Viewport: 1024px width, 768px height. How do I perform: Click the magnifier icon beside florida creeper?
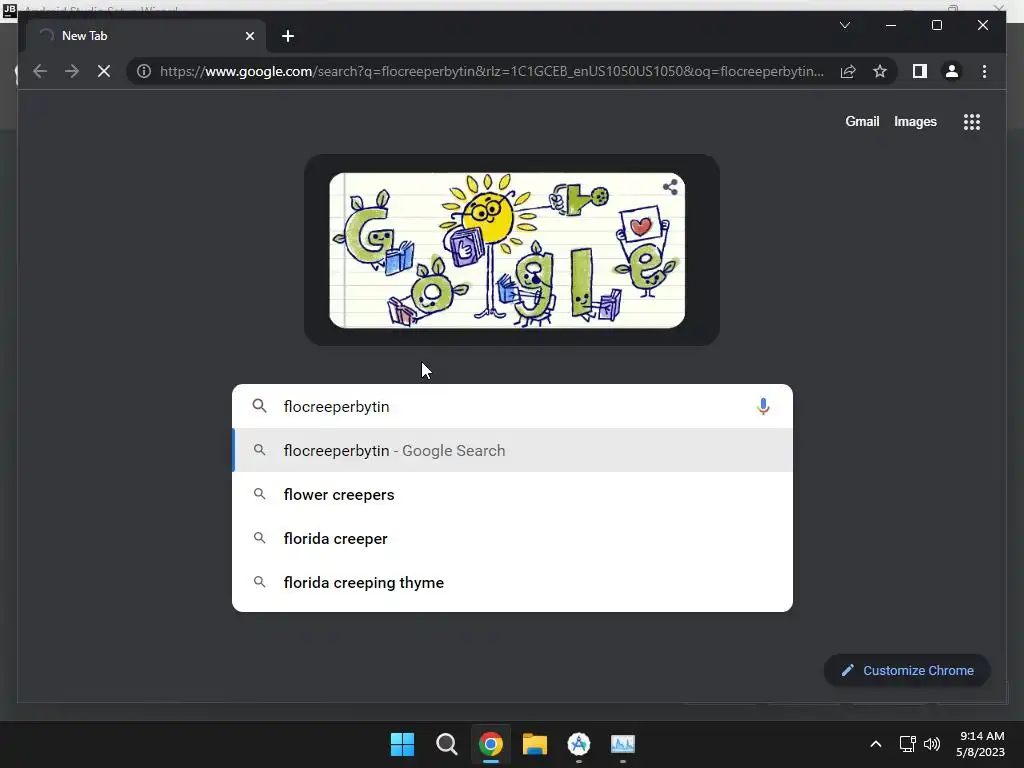259,537
